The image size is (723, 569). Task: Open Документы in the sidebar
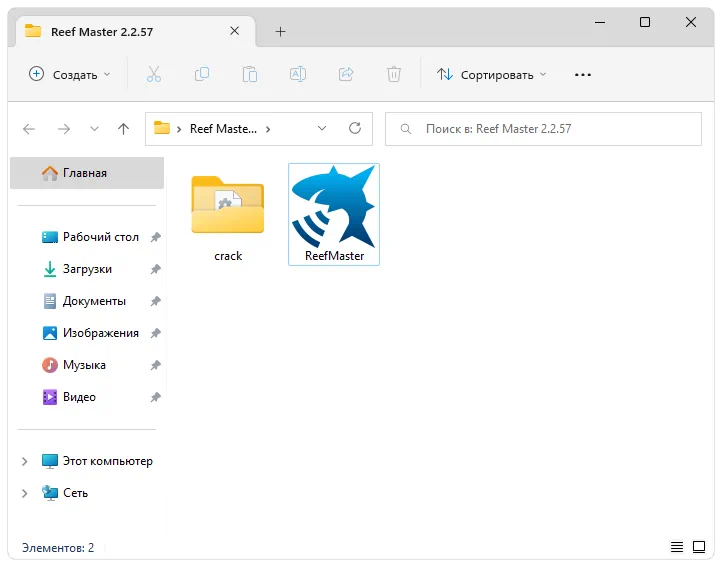[84, 301]
